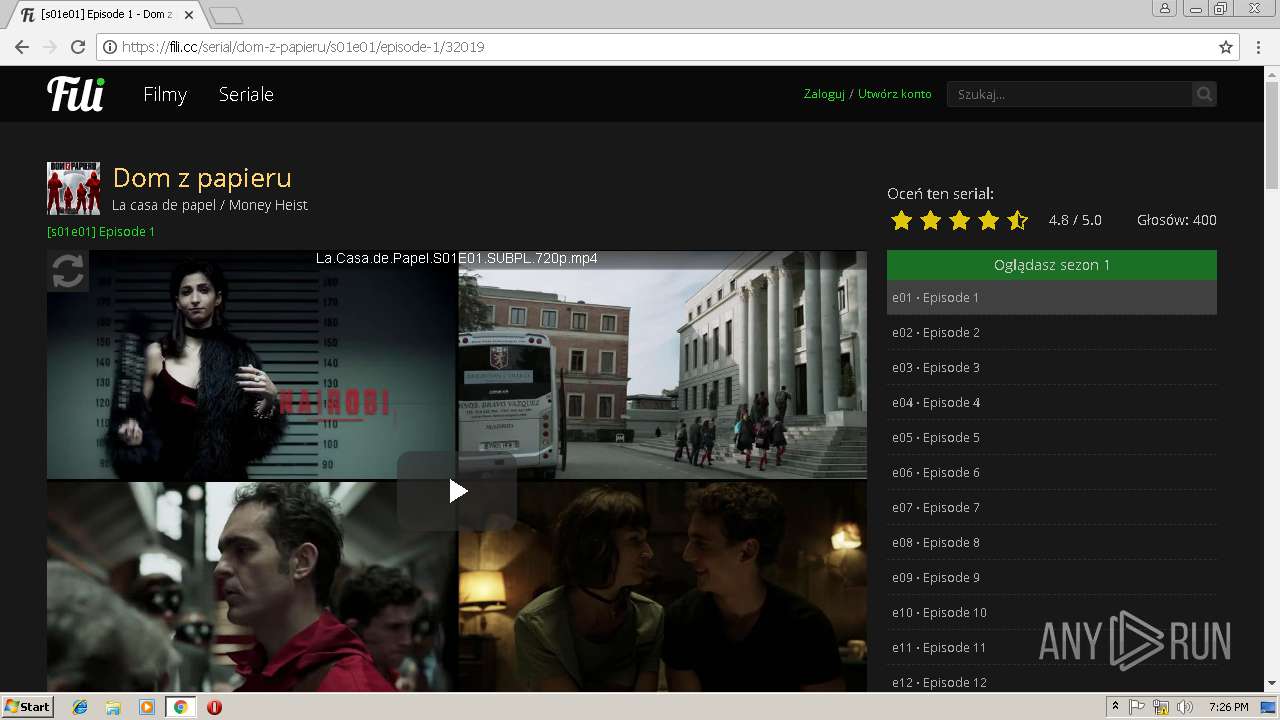Screen dimensions: 1280x720
Task: Click the site info icon in address bar
Action: [109, 47]
